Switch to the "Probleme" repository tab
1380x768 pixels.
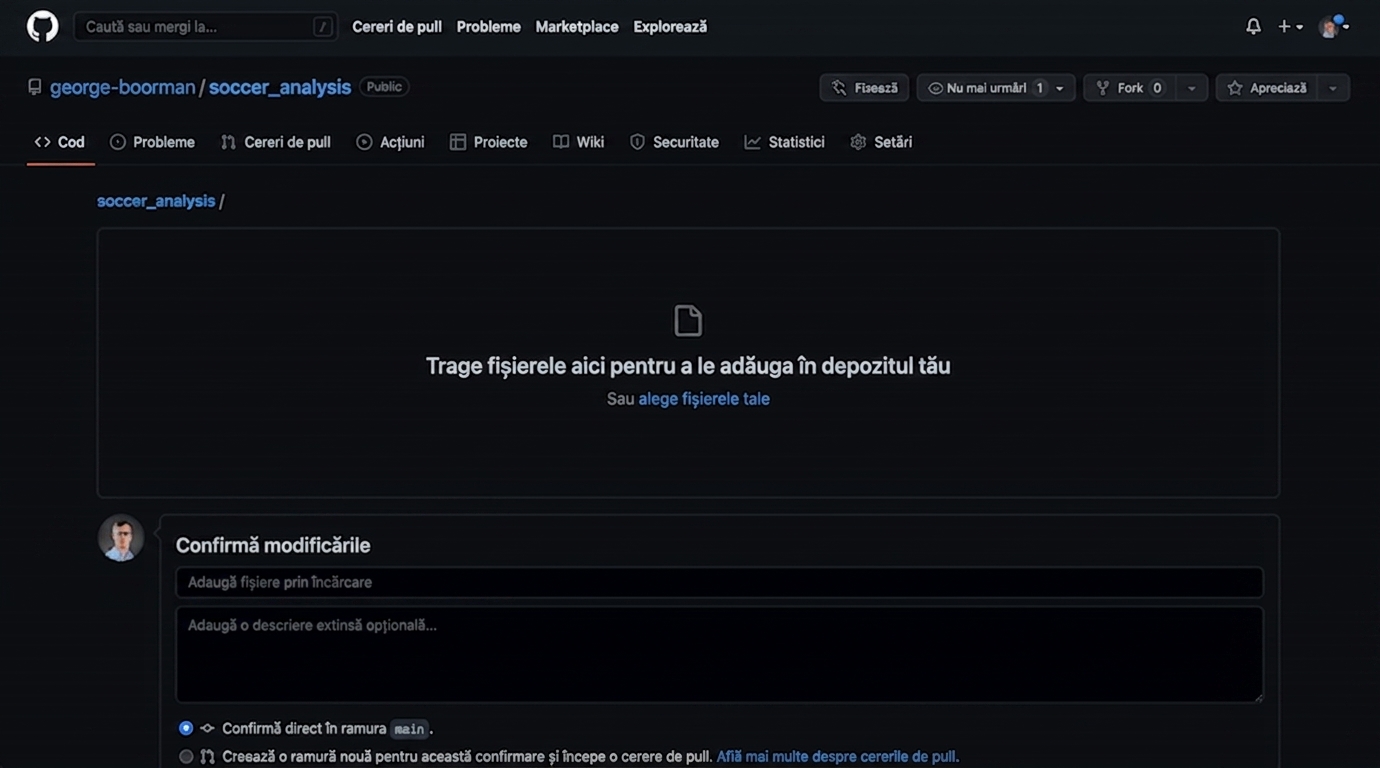[x=152, y=142]
